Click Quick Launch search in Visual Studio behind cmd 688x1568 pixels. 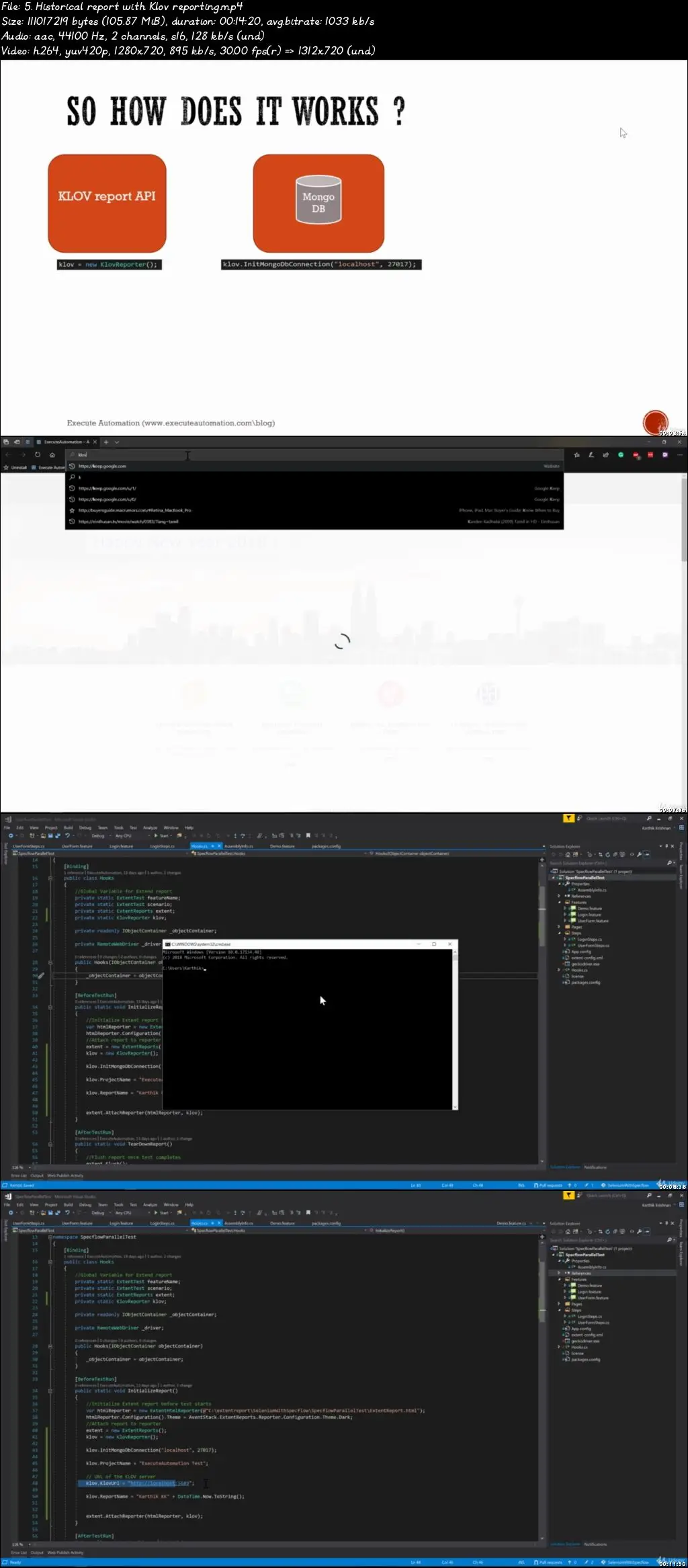(x=611, y=819)
